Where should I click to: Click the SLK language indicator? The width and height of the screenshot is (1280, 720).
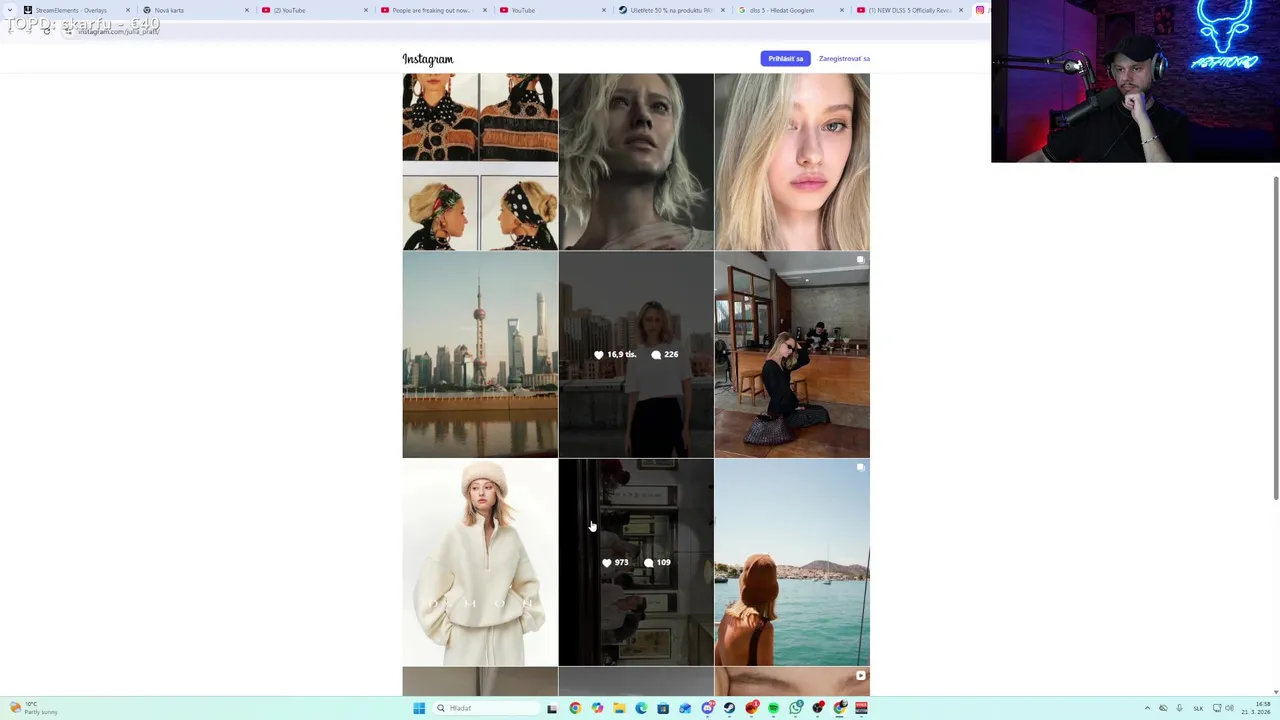pos(1198,708)
